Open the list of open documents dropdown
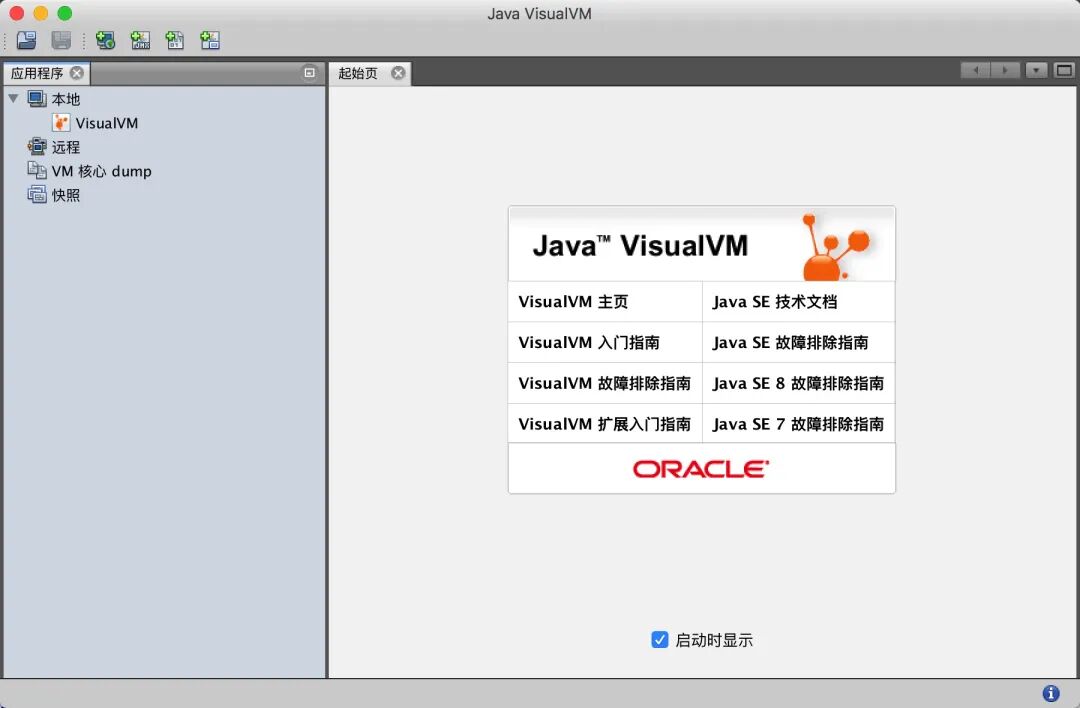The image size is (1080, 708). tap(1036, 70)
